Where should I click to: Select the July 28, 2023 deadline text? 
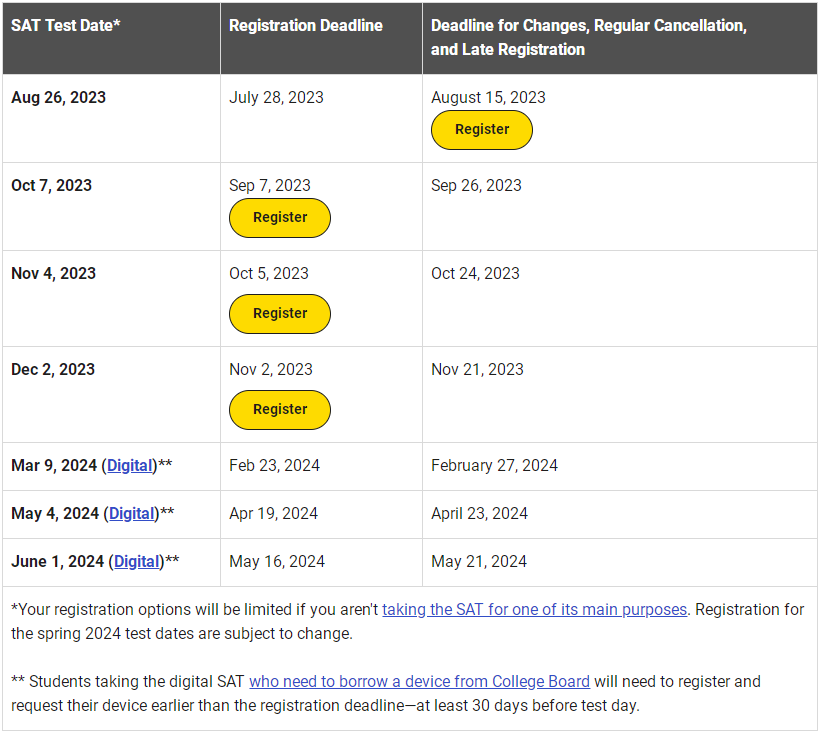276,97
